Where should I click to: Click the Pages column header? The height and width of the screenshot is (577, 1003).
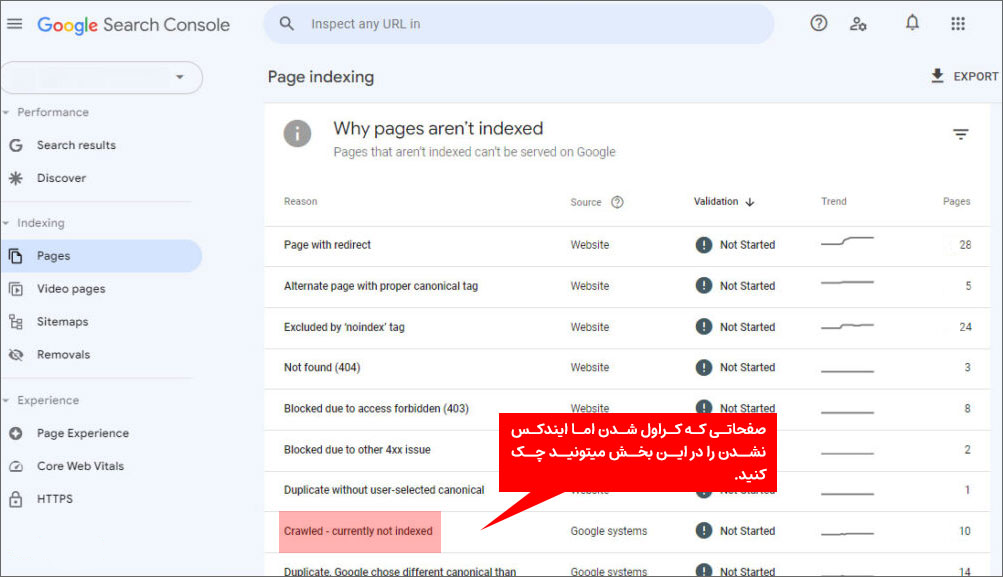[x=956, y=202]
